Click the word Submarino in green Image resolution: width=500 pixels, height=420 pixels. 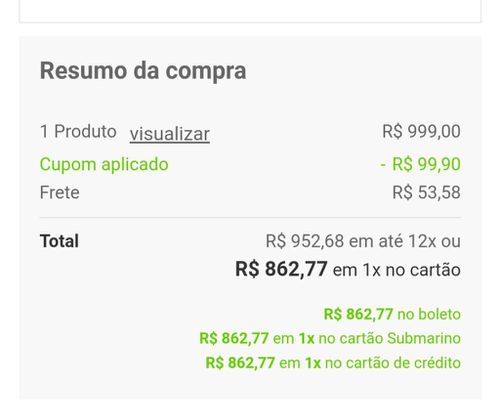[x=424, y=338]
